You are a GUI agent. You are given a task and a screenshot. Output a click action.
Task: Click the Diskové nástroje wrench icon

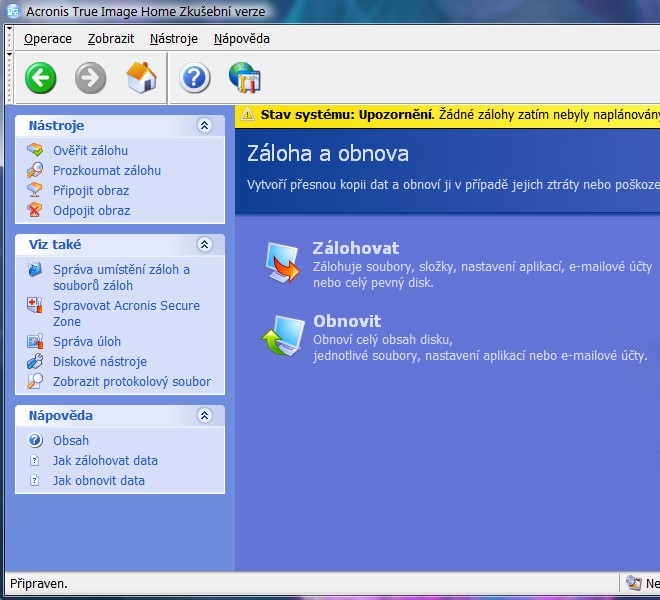35,361
